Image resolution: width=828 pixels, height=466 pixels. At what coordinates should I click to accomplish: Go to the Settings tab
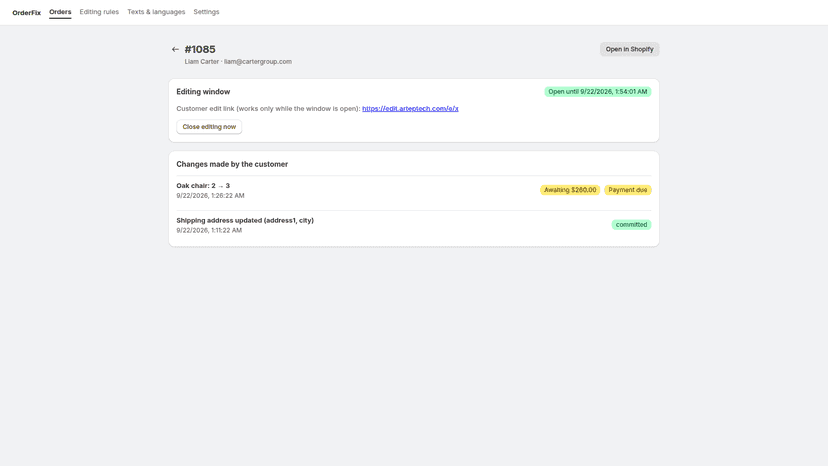pyautogui.click(x=206, y=12)
